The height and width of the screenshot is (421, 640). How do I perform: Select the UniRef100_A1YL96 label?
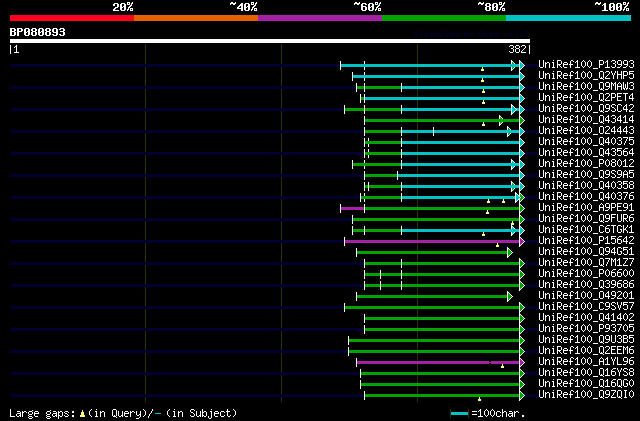point(586,362)
